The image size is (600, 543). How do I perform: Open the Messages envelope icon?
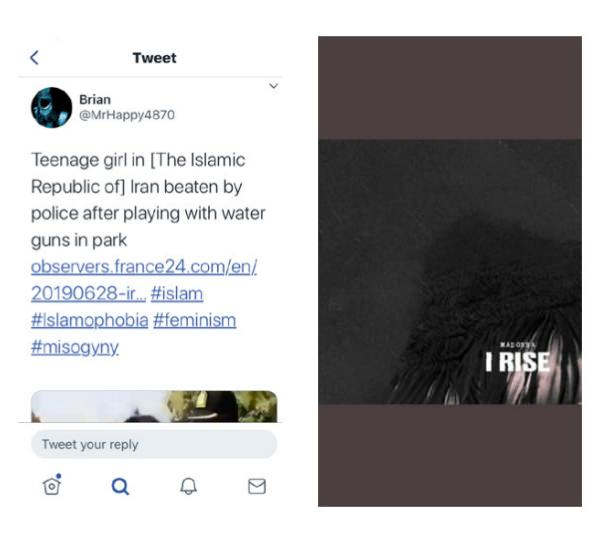coord(257,486)
